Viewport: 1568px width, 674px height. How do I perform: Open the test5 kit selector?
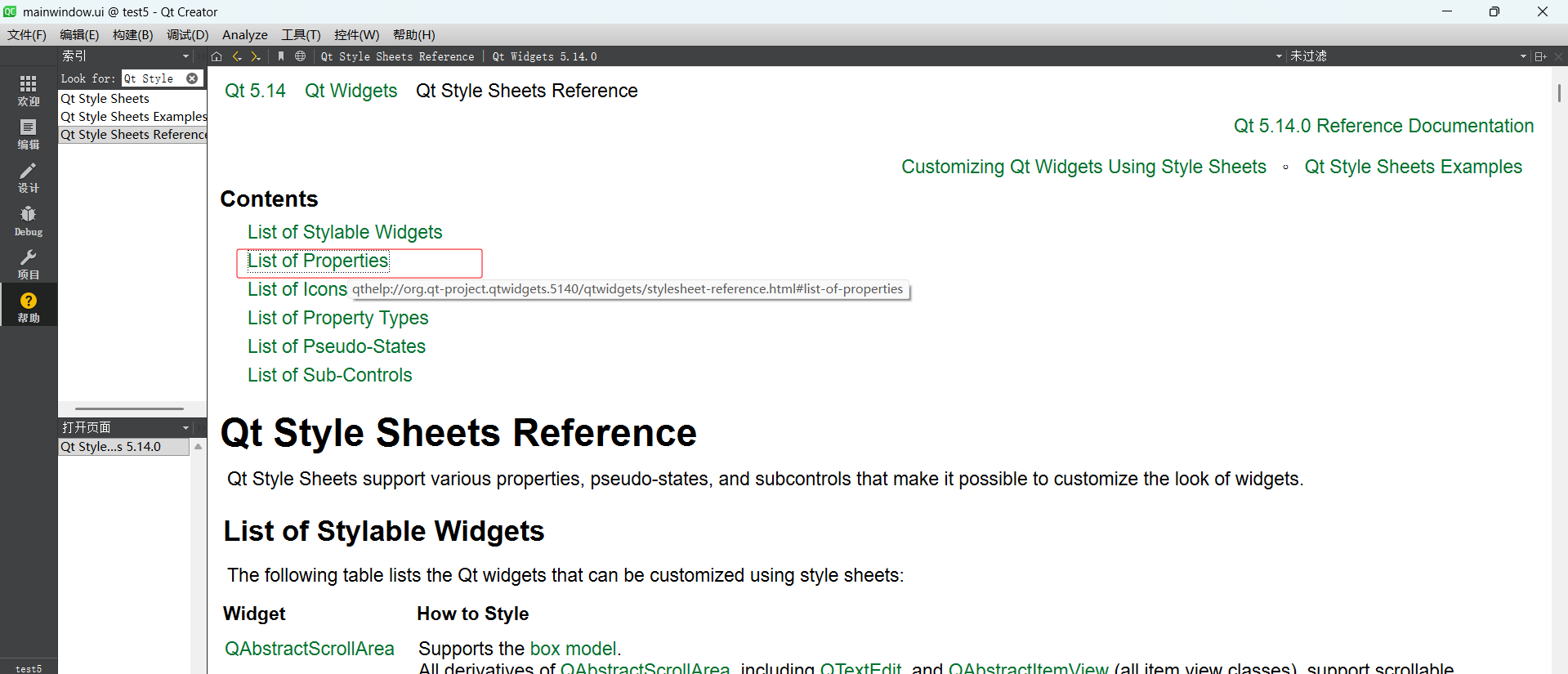[29, 667]
